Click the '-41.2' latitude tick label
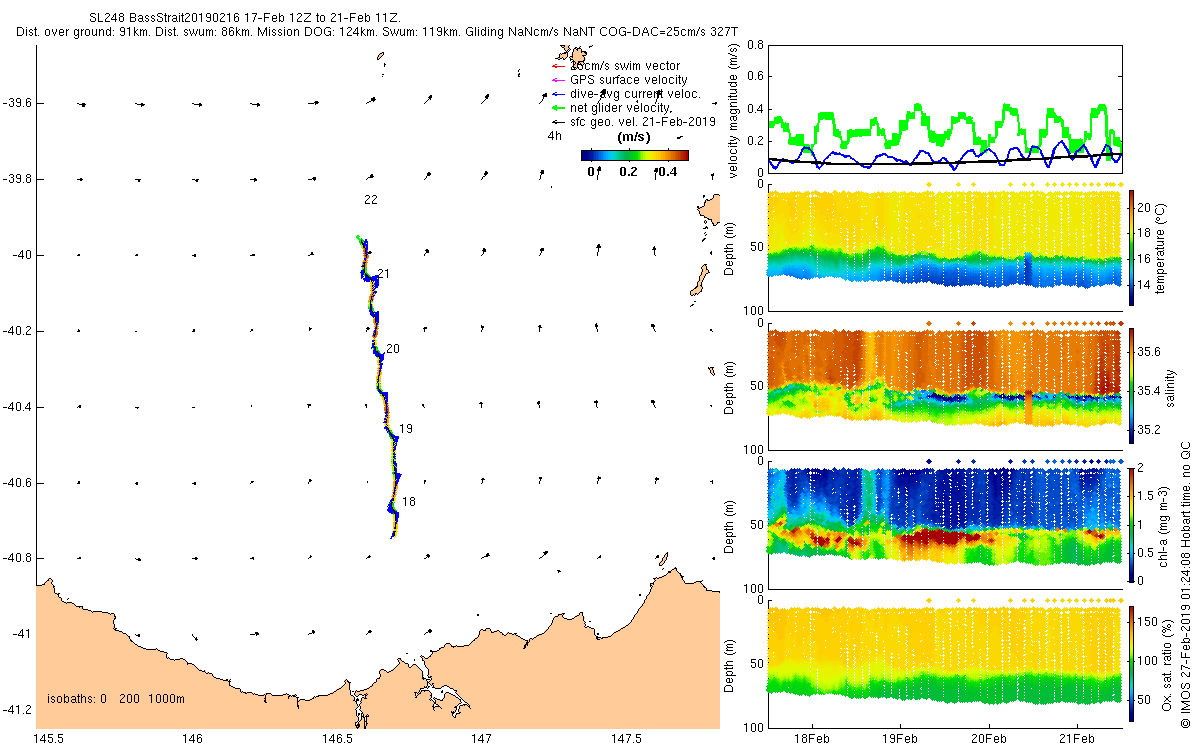 point(17,710)
